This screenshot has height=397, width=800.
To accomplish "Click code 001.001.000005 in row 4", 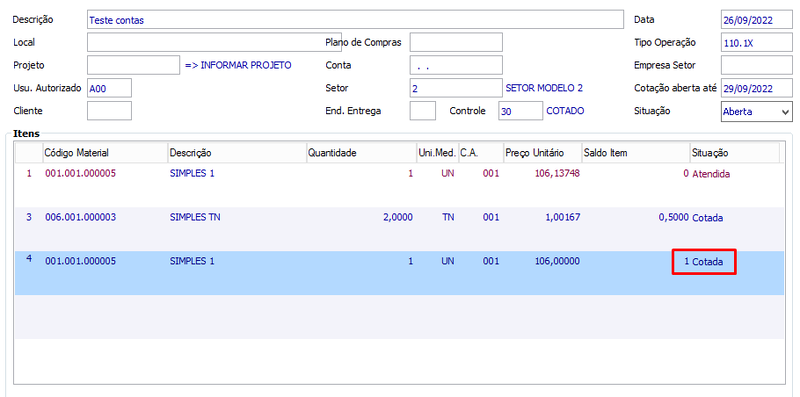I will point(81,261).
